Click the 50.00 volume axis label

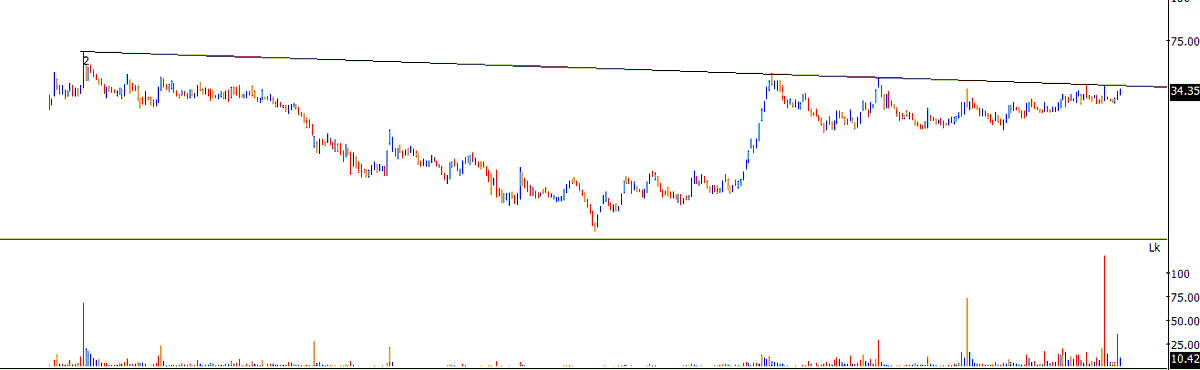click(x=1185, y=321)
